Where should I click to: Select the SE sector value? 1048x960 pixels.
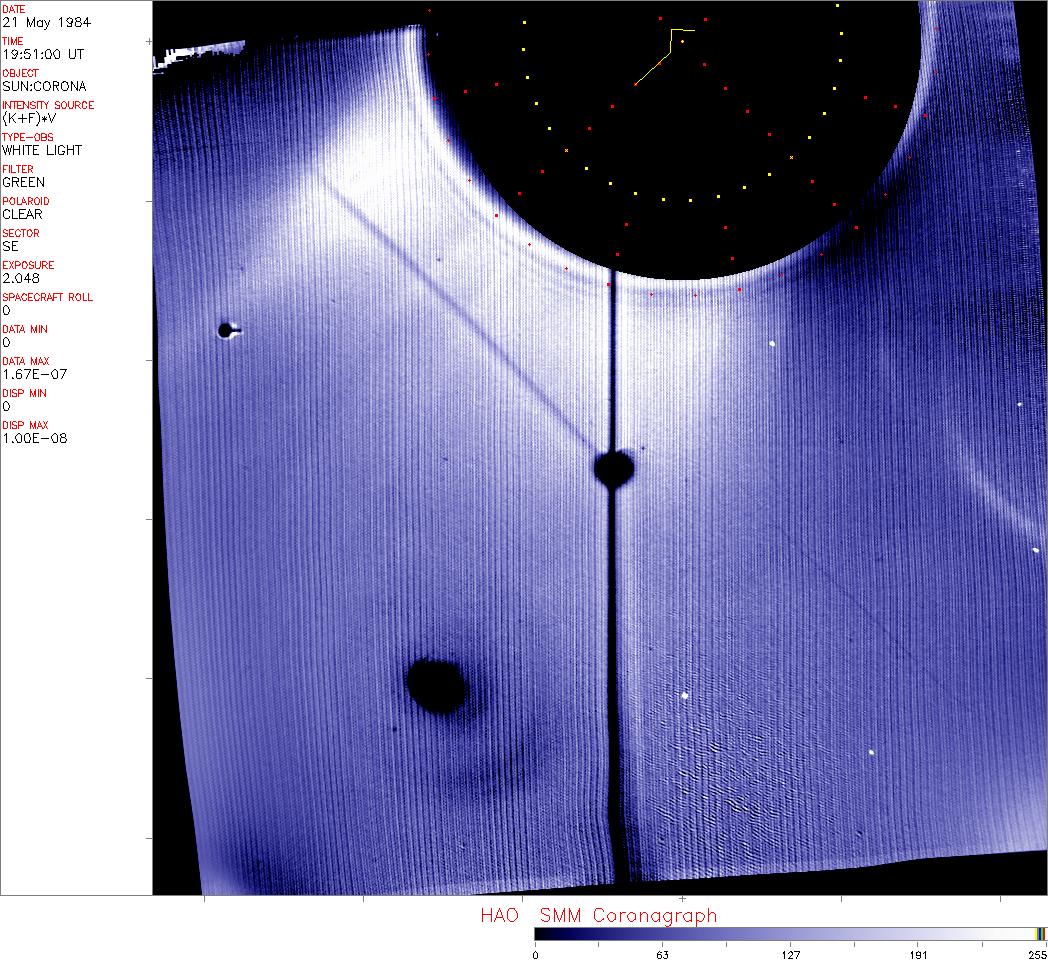coord(10,246)
